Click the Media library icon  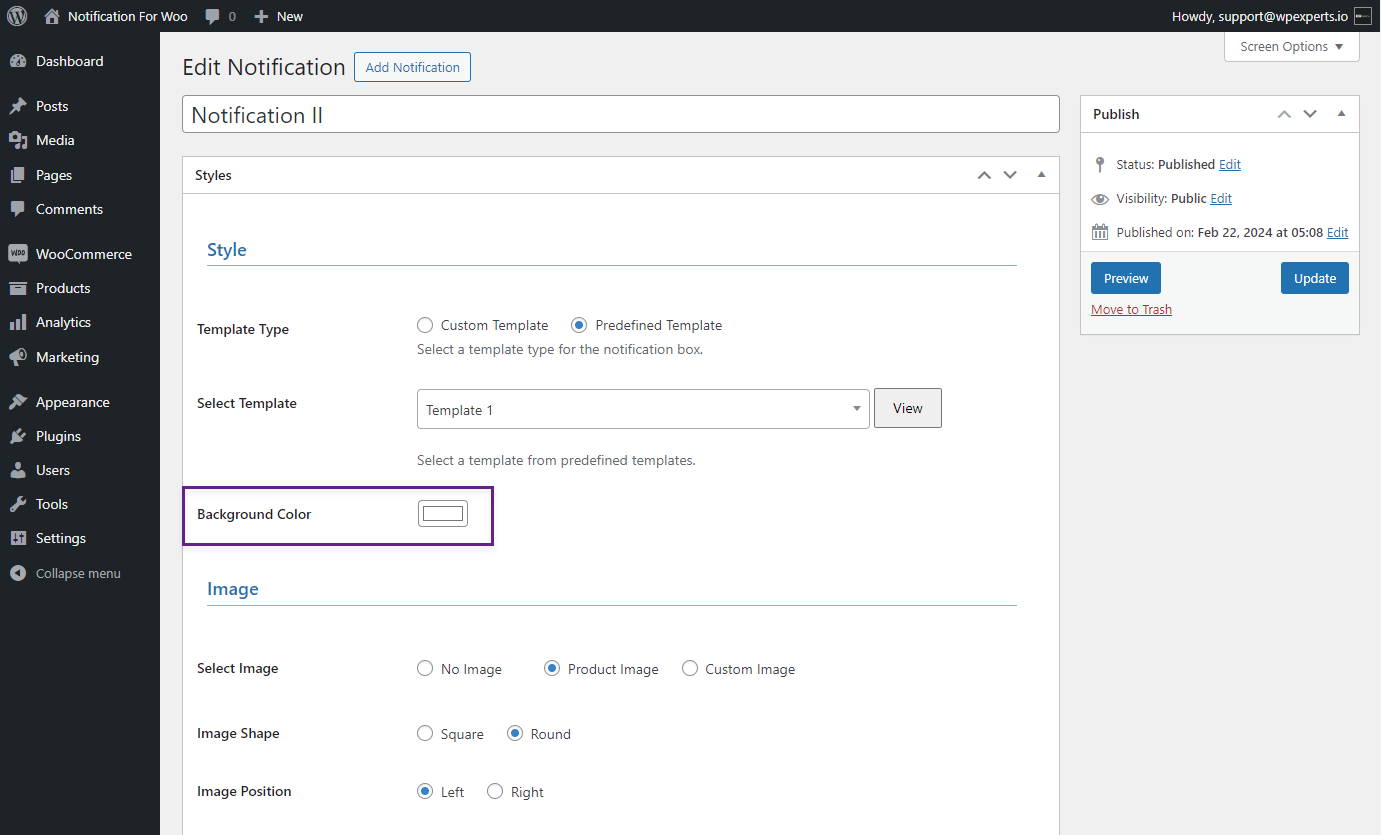click(18, 140)
